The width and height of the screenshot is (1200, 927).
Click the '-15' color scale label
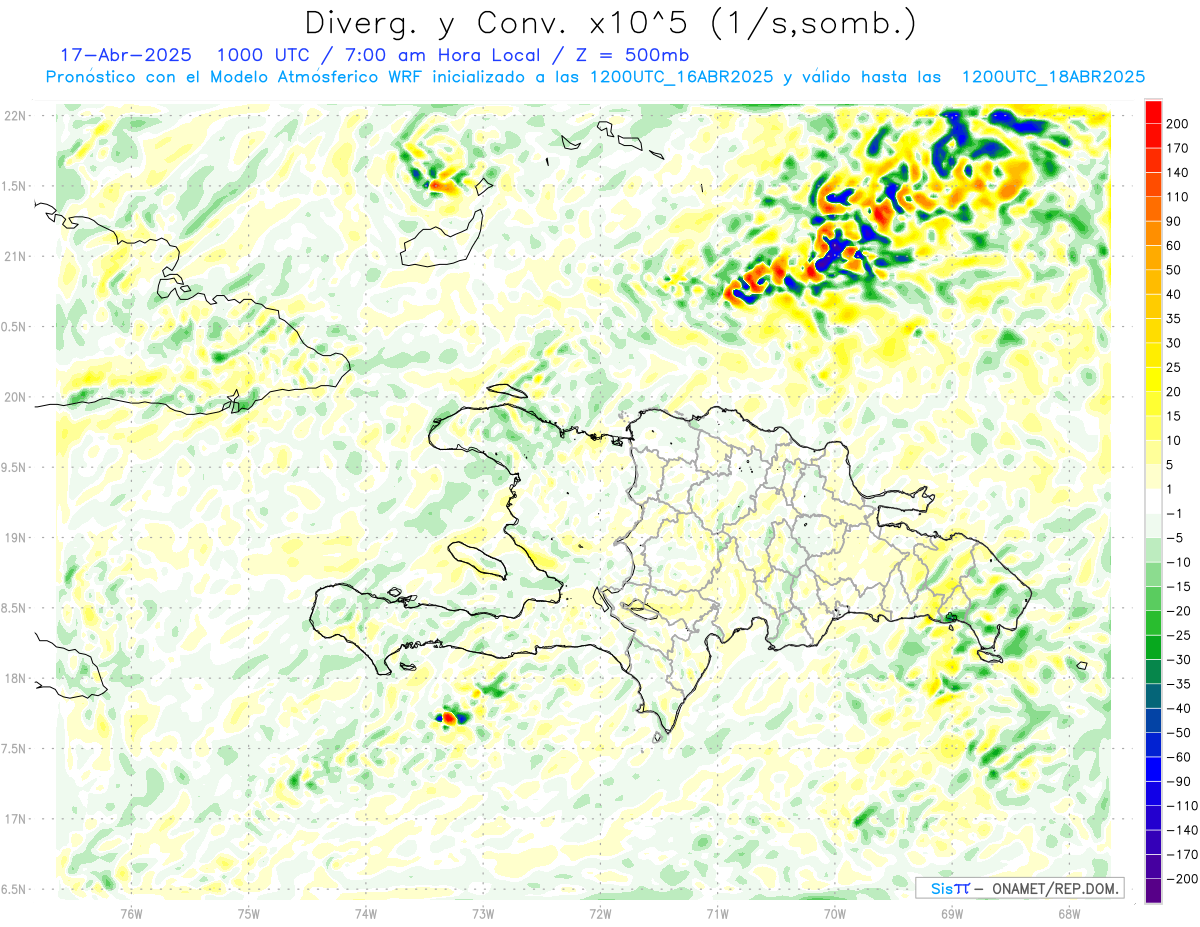[1176, 587]
